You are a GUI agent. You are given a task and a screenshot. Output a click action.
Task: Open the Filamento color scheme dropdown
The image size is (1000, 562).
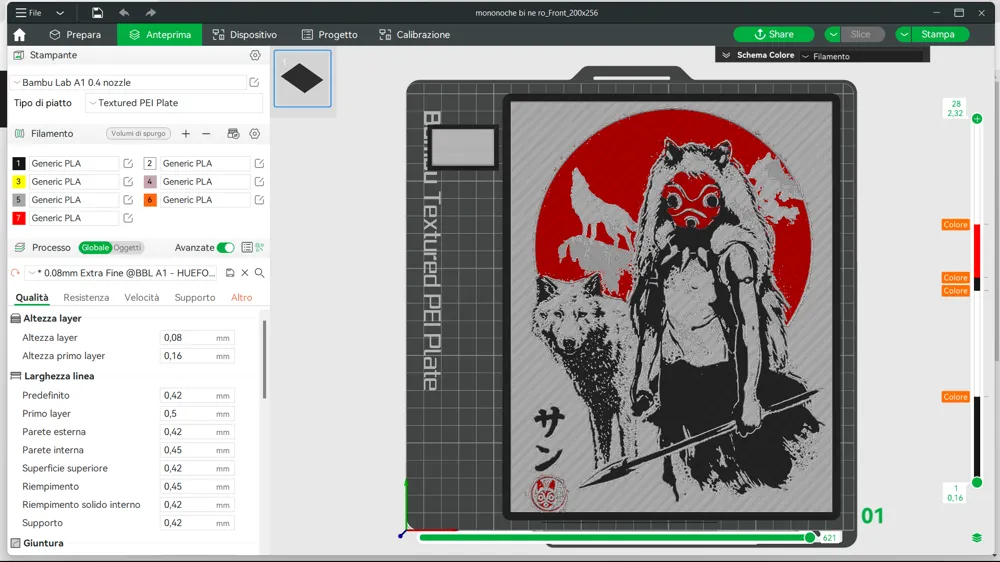861,56
